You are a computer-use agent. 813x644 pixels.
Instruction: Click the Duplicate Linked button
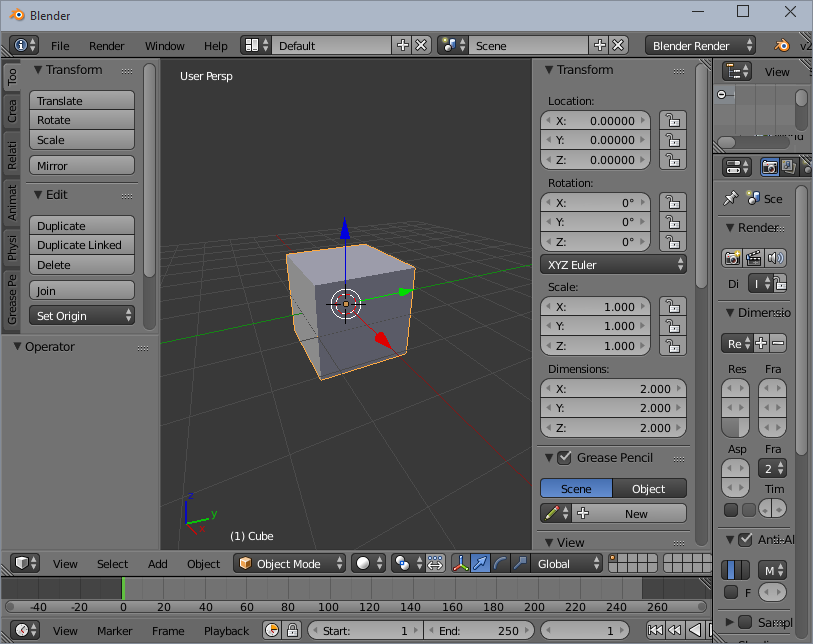click(82, 245)
